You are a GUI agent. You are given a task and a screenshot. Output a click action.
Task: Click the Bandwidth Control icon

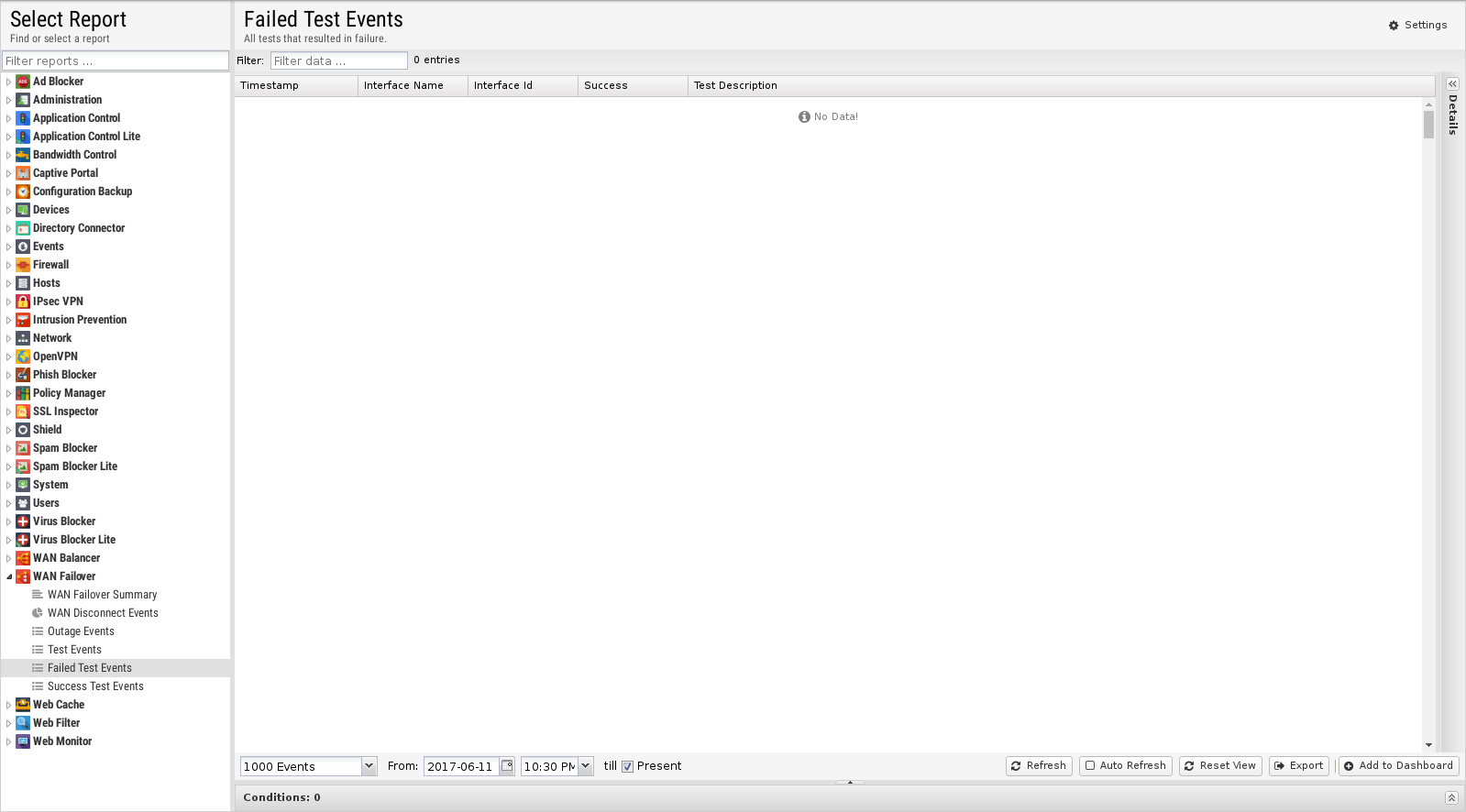23,155
